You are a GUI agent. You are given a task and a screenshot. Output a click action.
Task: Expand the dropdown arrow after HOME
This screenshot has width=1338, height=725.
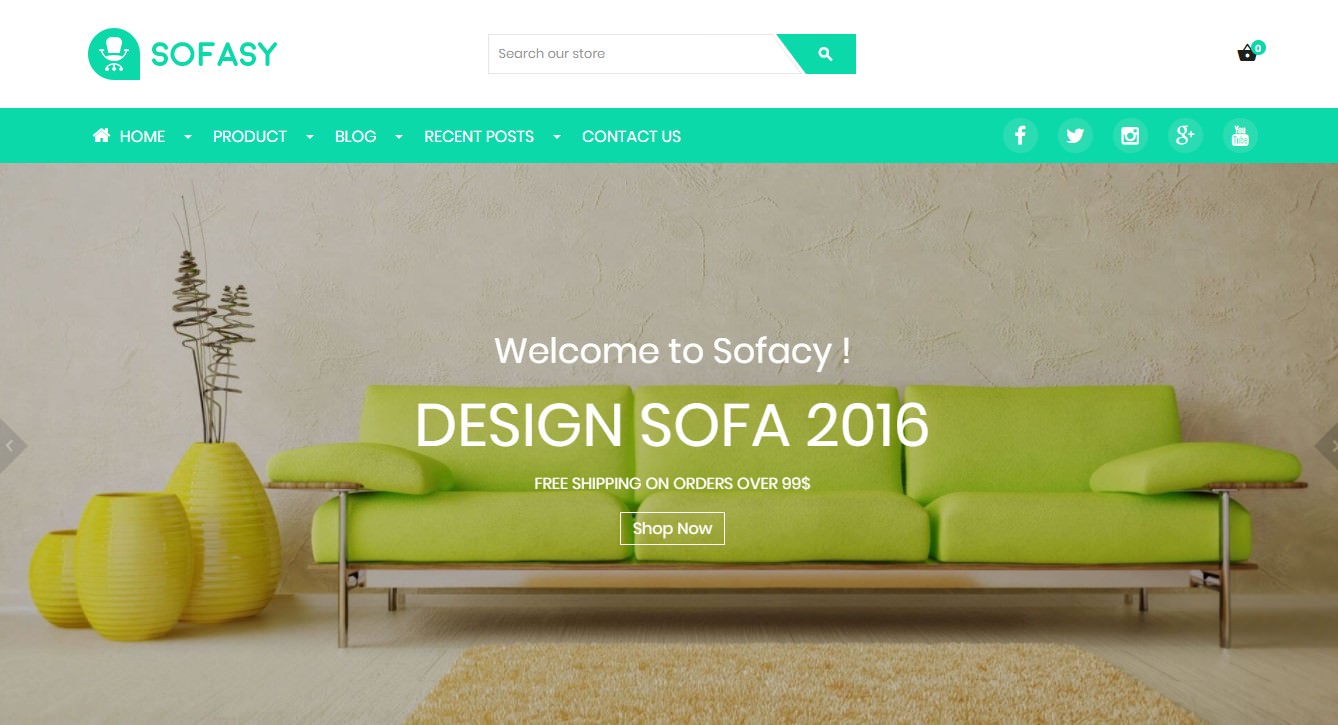click(x=187, y=137)
